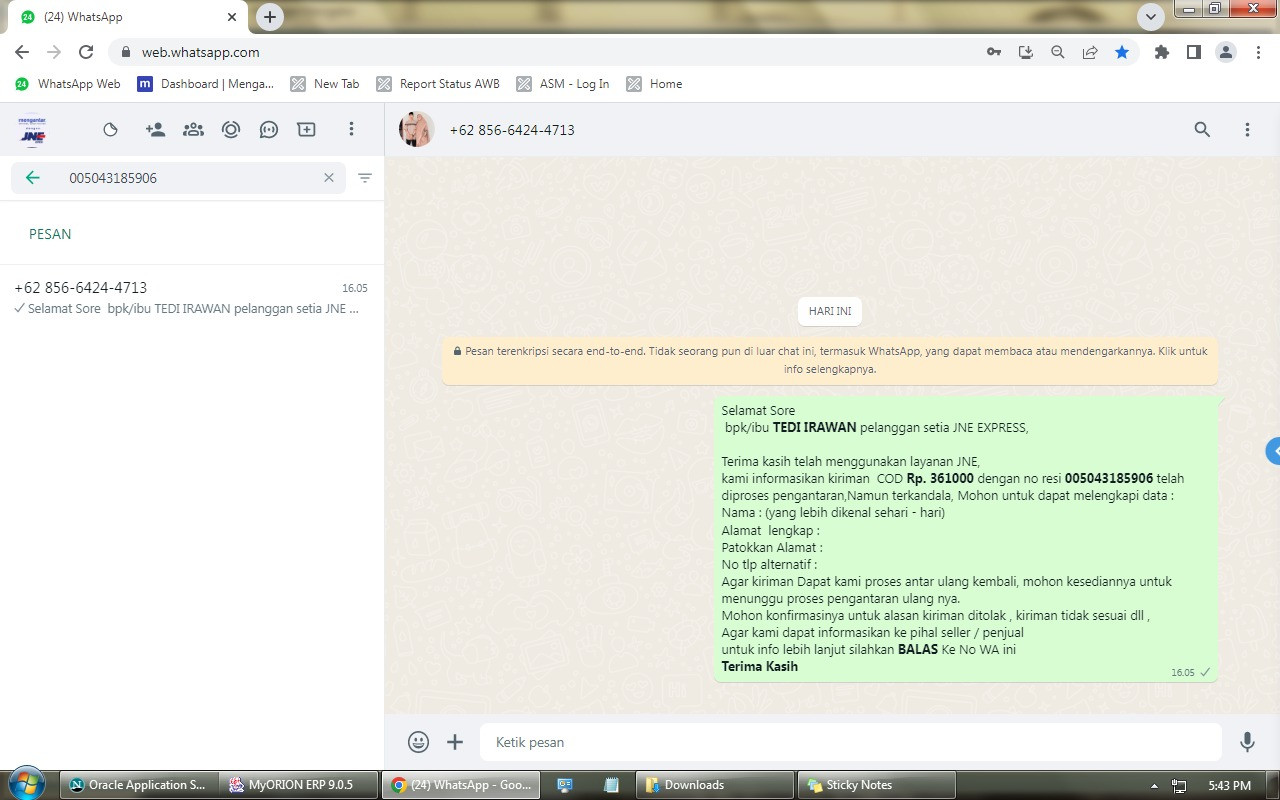Close the (24) WhatsApp tab
The image size is (1280, 800).
coord(232,17)
